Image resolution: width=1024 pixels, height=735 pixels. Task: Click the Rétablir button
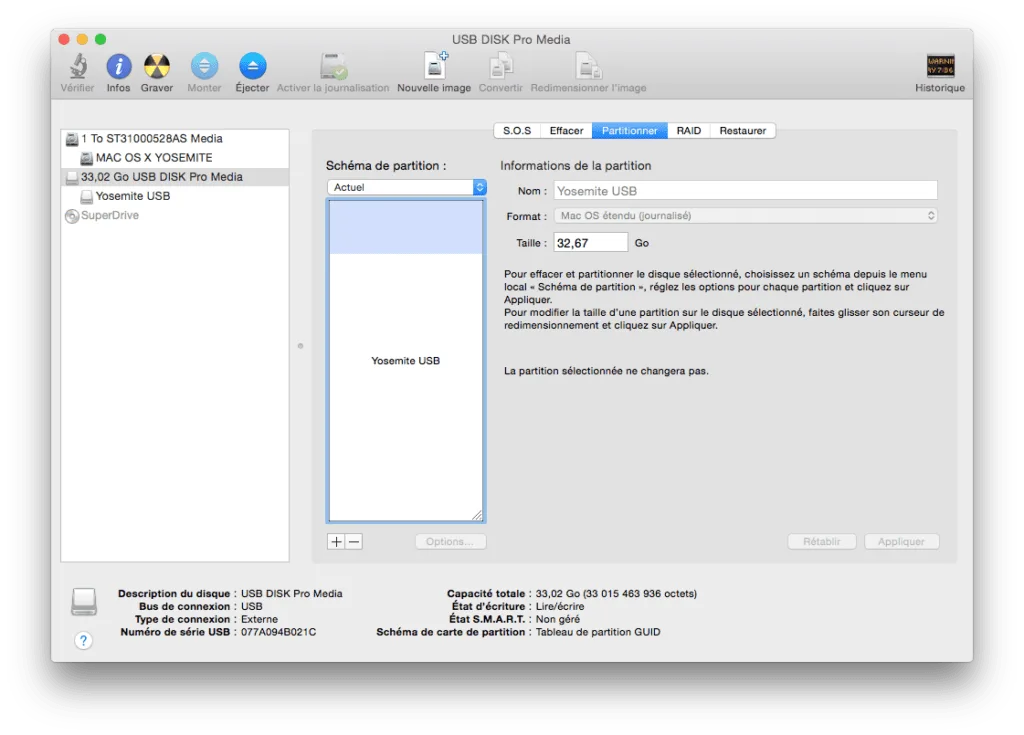coord(821,541)
